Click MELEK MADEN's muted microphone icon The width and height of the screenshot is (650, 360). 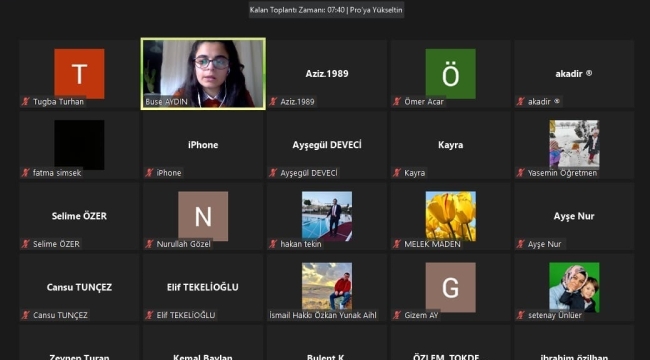[397, 244]
